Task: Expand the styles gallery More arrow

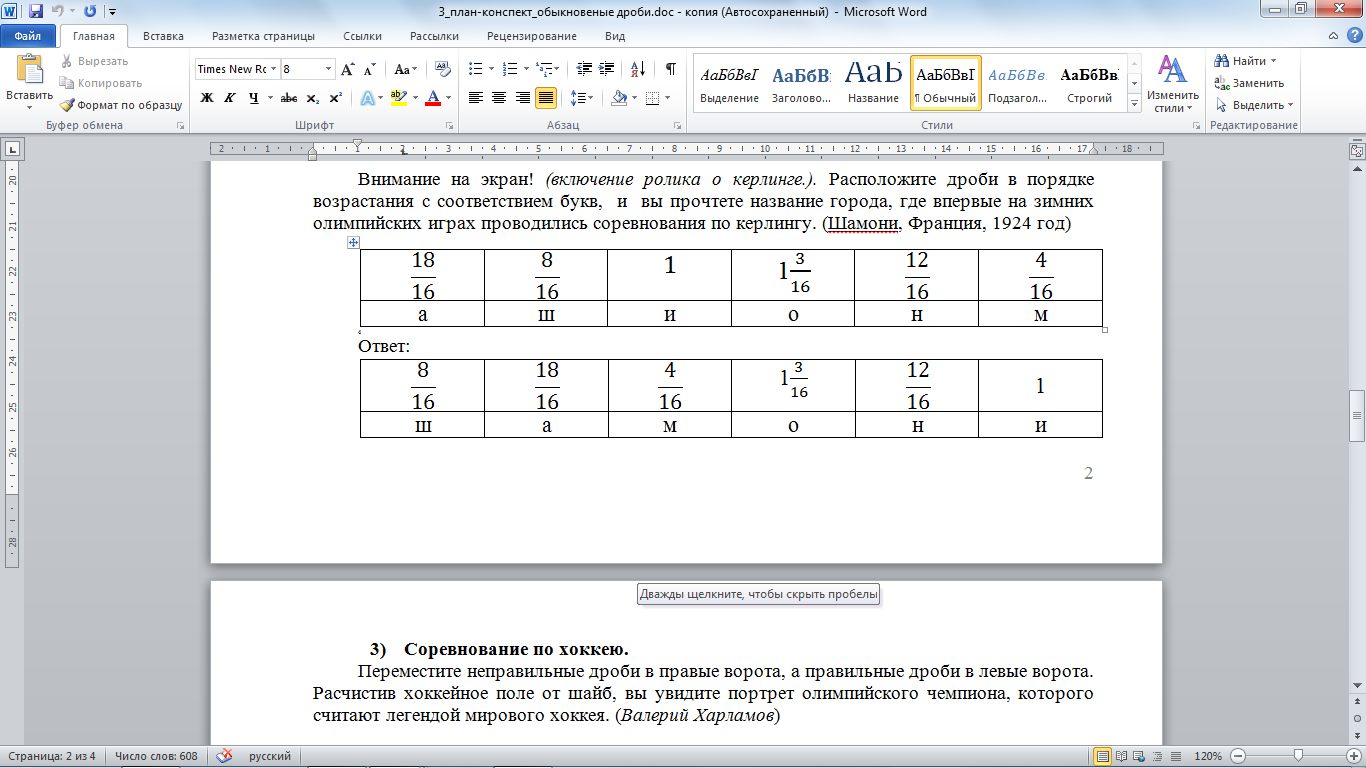Action: tap(1134, 103)
